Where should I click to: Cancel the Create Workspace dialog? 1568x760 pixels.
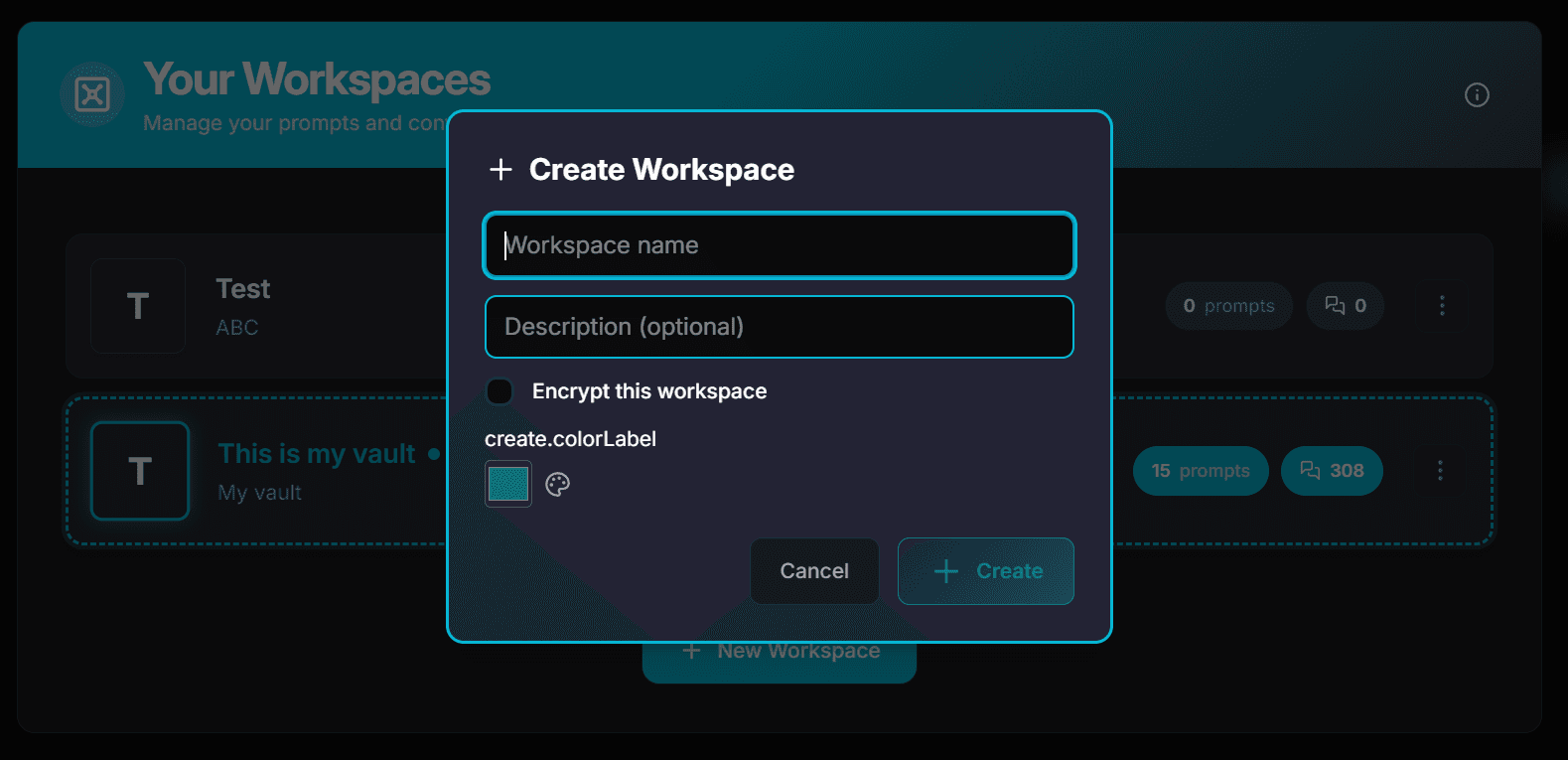tap(814, 571)
